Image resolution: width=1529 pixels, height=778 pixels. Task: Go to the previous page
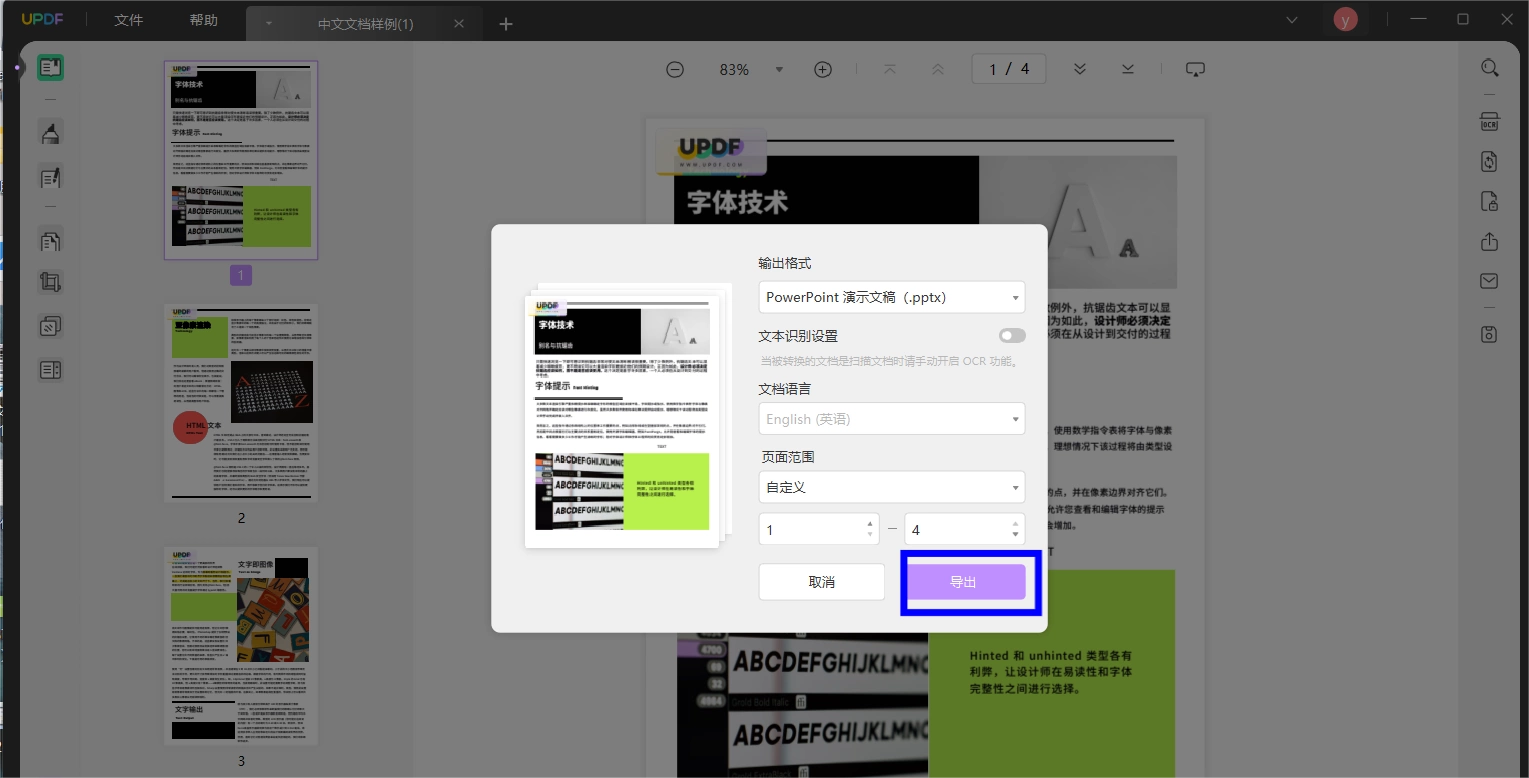938,69
